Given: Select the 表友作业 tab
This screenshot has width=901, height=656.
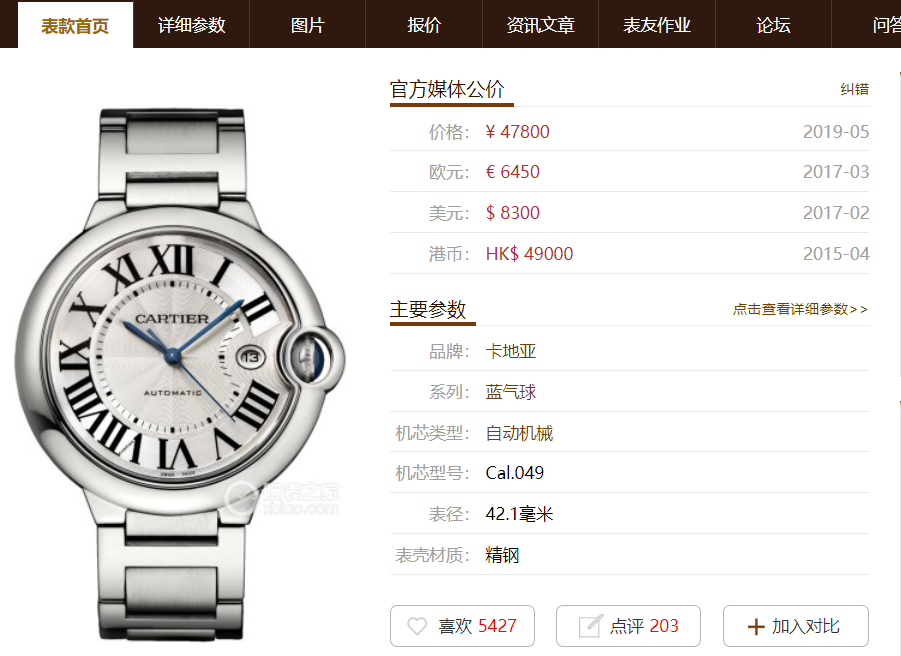Looking at the screenshot, I should tap(657, 25).
